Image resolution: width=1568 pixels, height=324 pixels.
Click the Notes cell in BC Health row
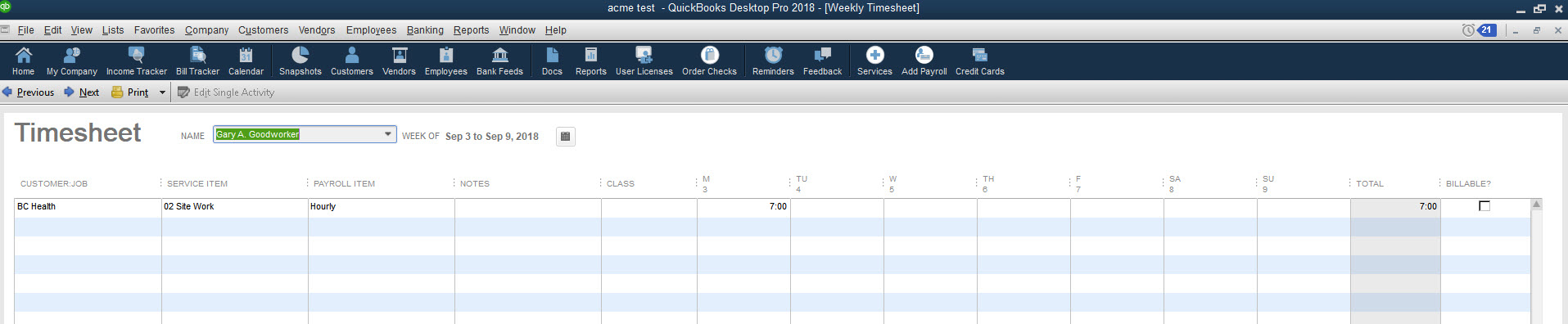coord(528,207)
